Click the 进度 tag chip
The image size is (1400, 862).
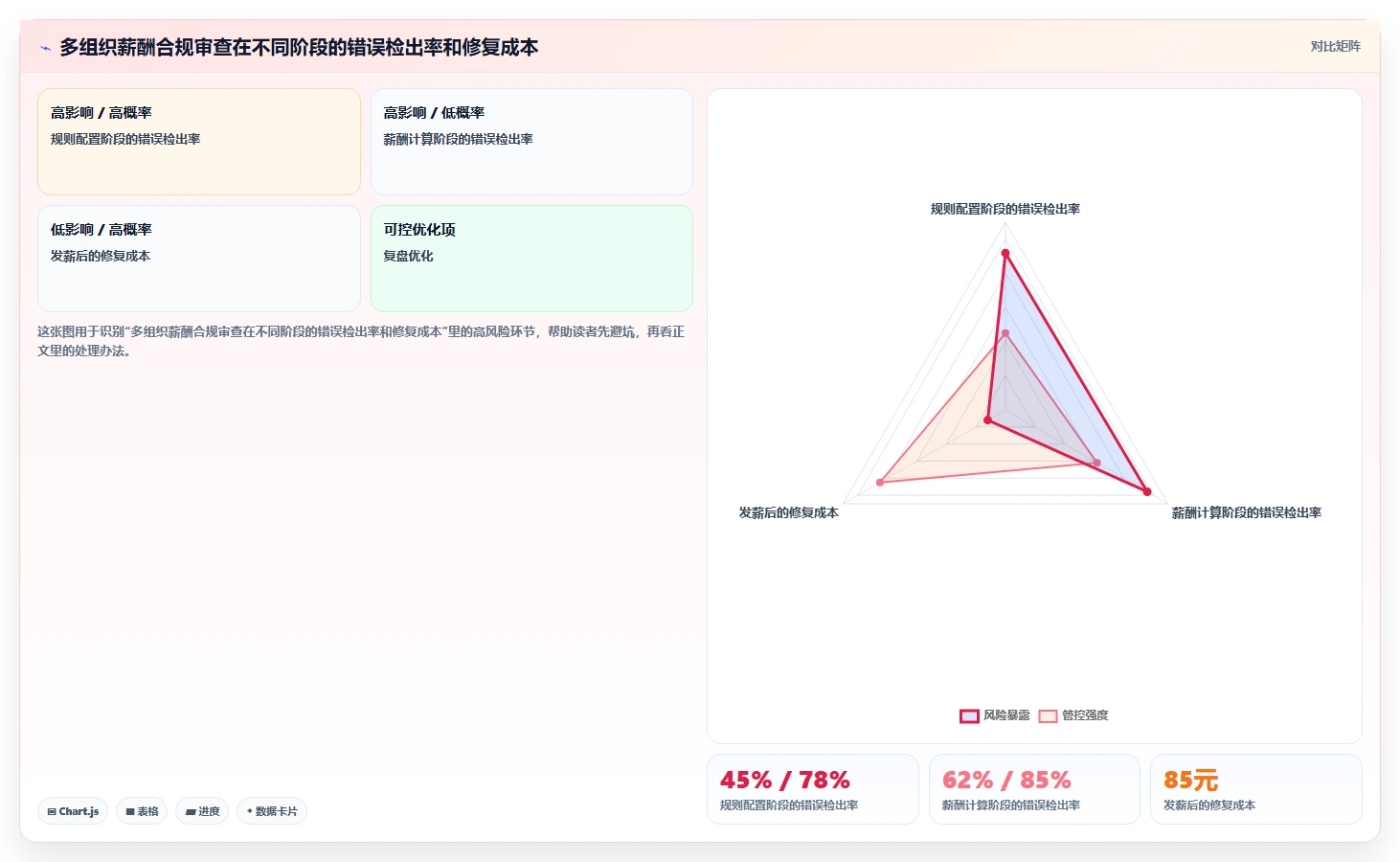click(x=202, y=811)
